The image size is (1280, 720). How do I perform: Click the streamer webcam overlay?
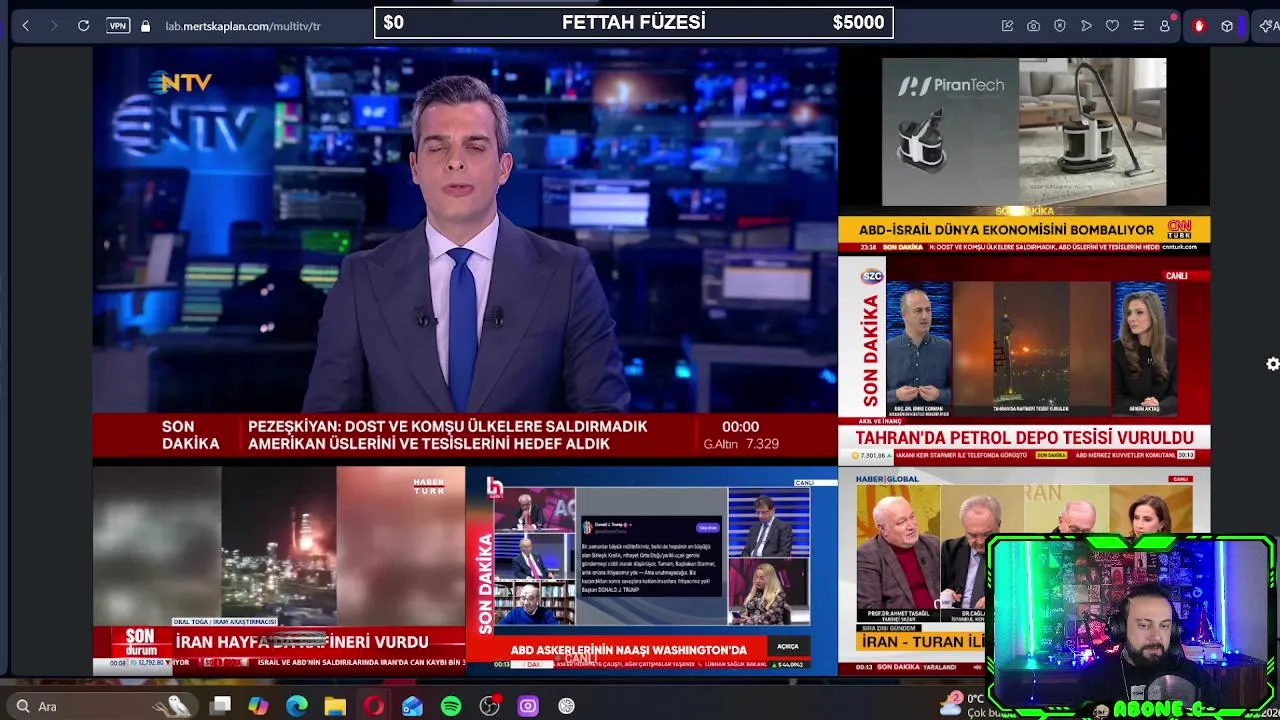(x=1130, y=628)
